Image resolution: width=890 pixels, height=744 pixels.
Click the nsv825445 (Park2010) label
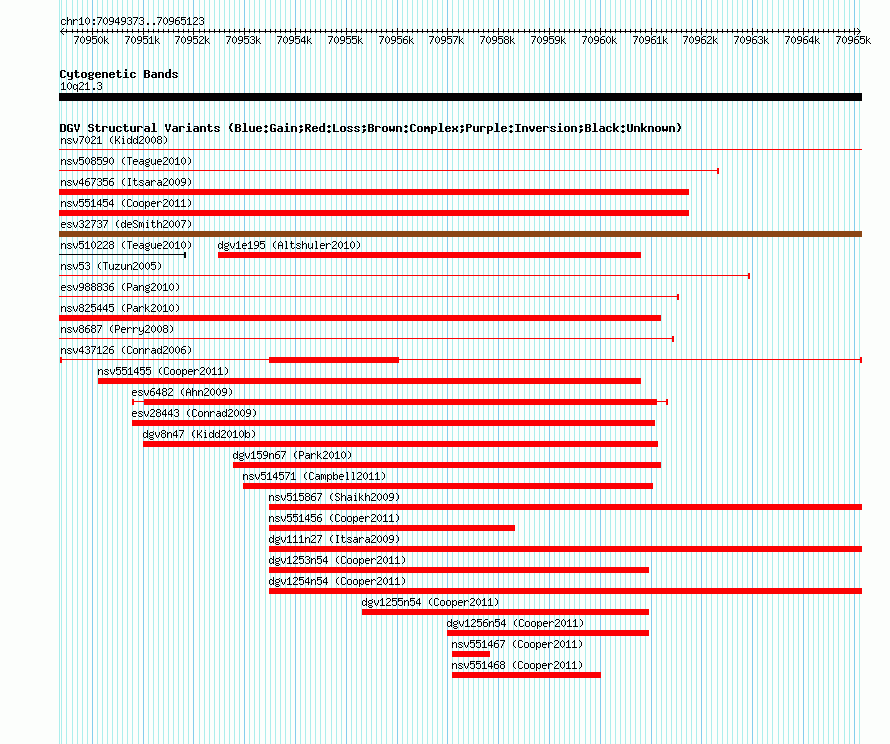click(x=120, y=308)
